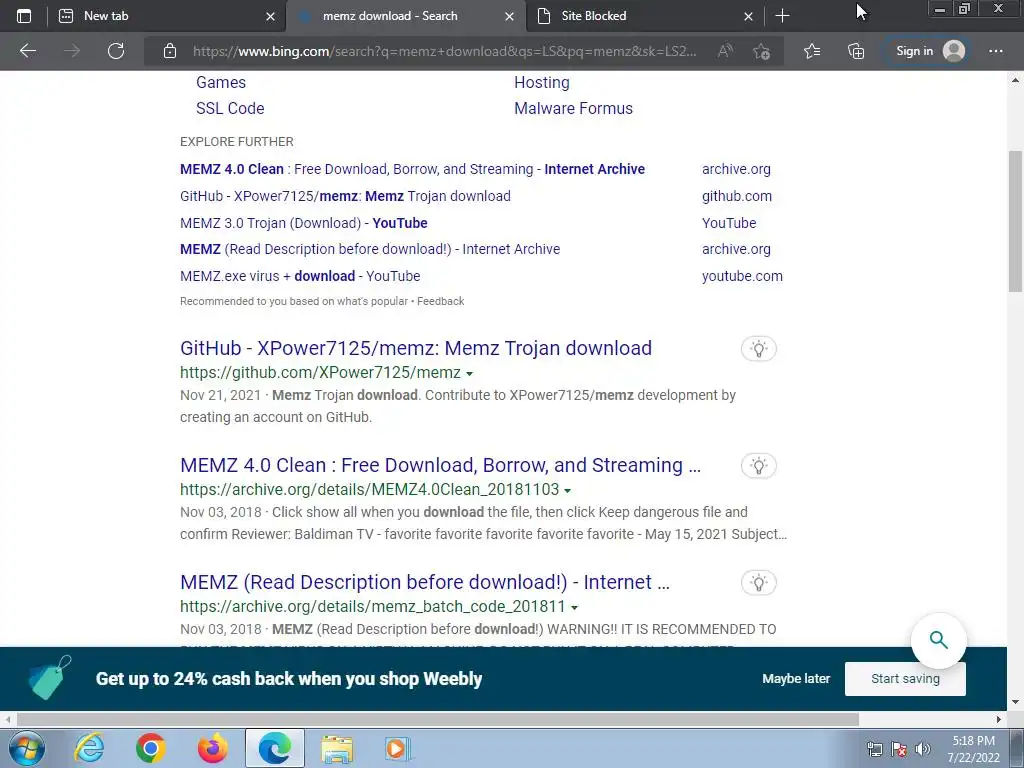
Task: Open the SSL Code related search link
Action: 230,108
